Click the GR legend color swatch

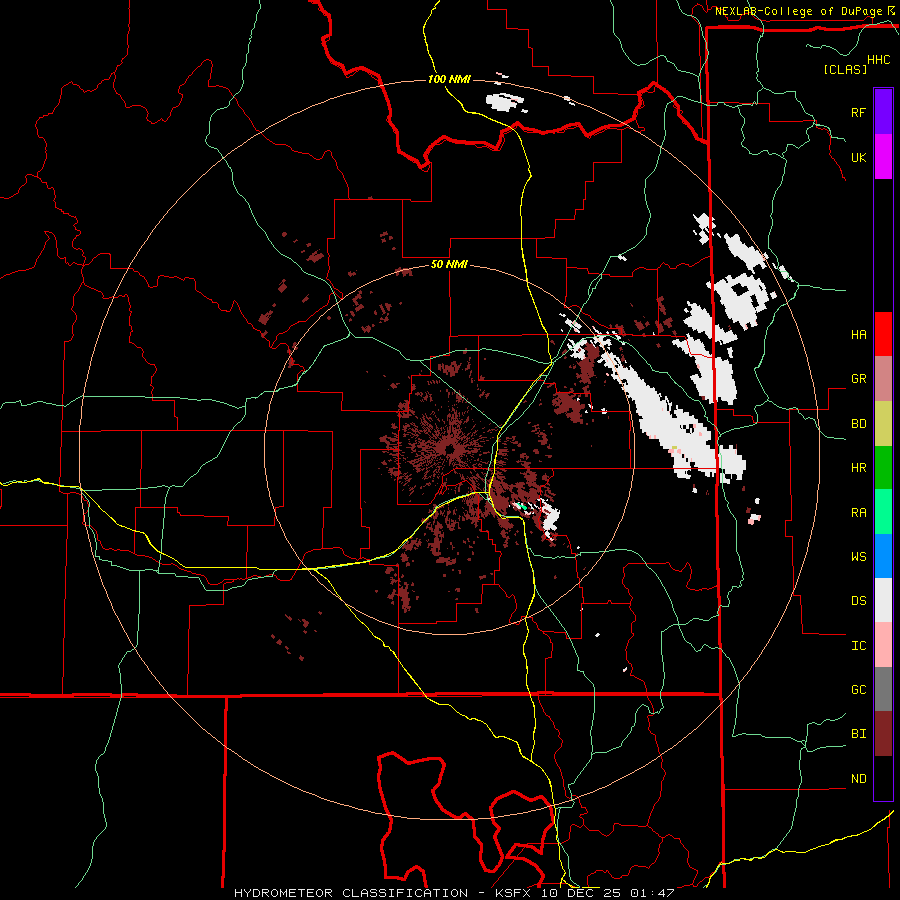pyautogui.click(x=883, y=379)
